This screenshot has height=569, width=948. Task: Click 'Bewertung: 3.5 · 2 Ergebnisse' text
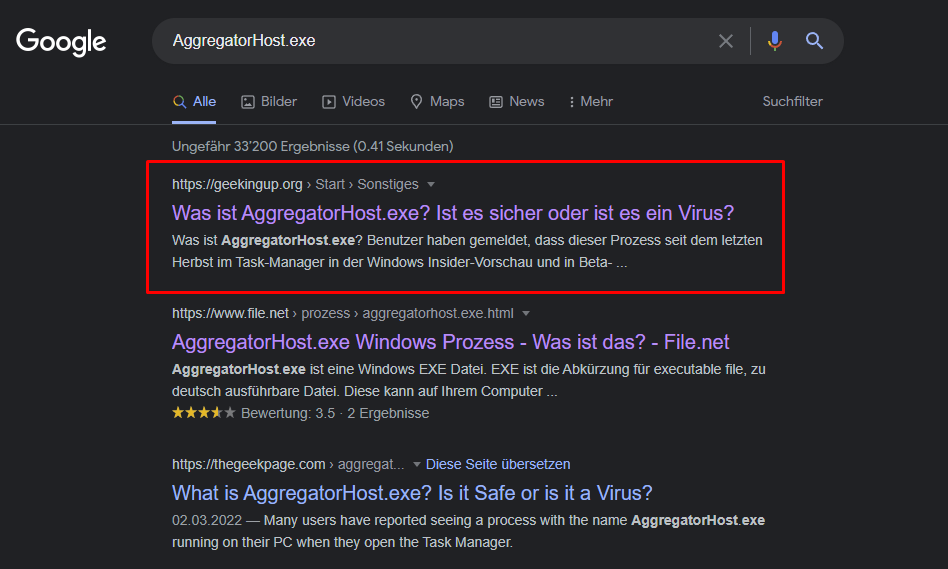pos(335,413)
